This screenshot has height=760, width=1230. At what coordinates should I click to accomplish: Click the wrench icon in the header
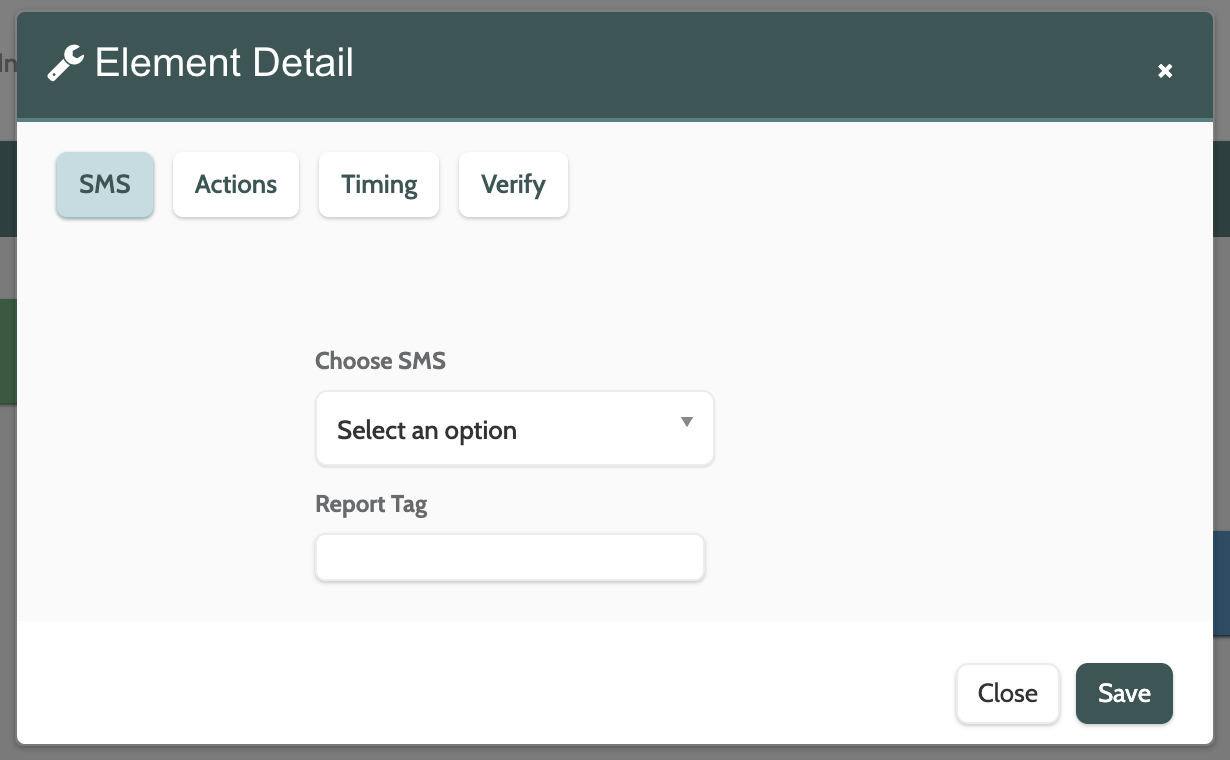(x=65, y=65)
